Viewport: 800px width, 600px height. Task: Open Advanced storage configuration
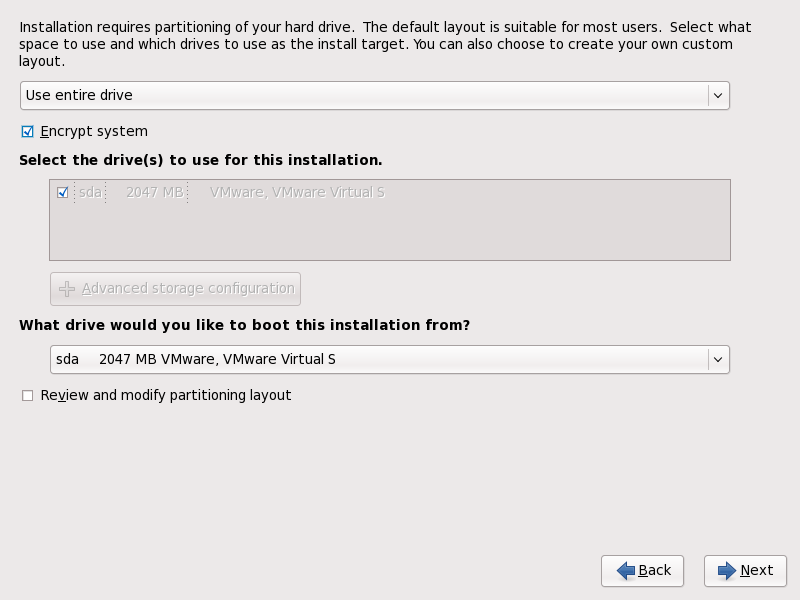point(176,289)
